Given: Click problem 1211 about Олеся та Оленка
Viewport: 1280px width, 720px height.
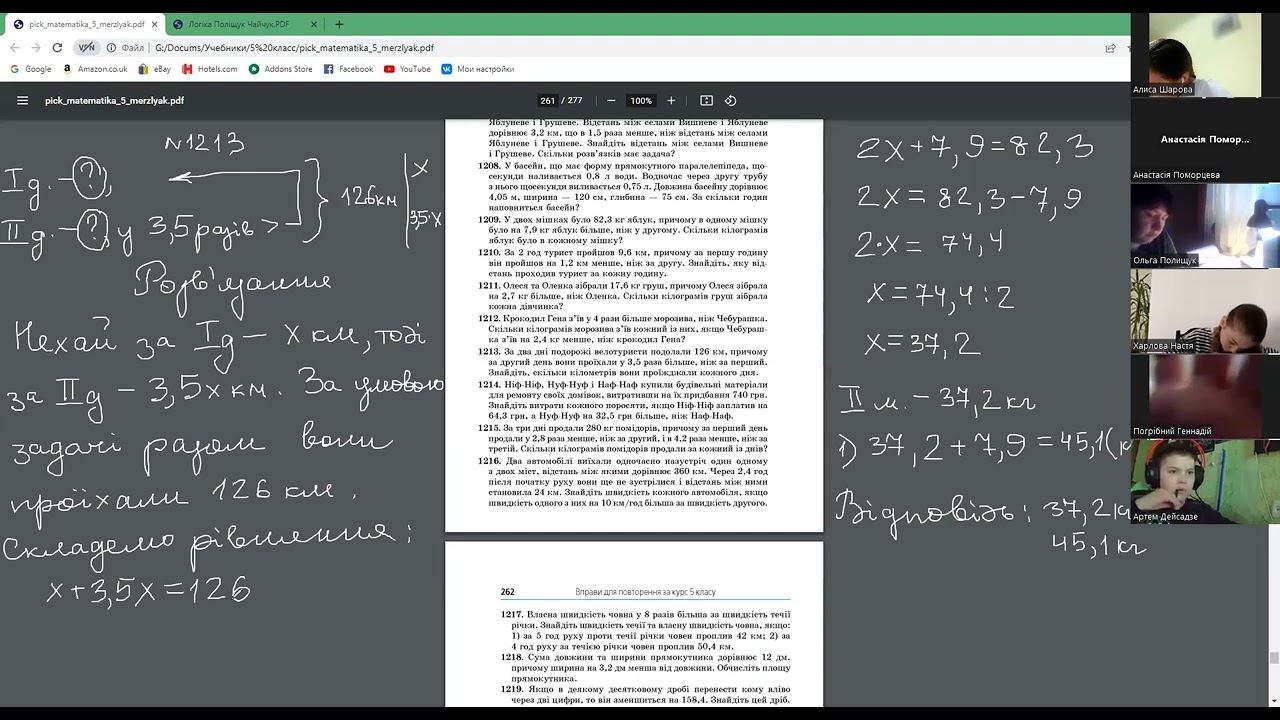Looking at the screenshot, I should point(623,296).
